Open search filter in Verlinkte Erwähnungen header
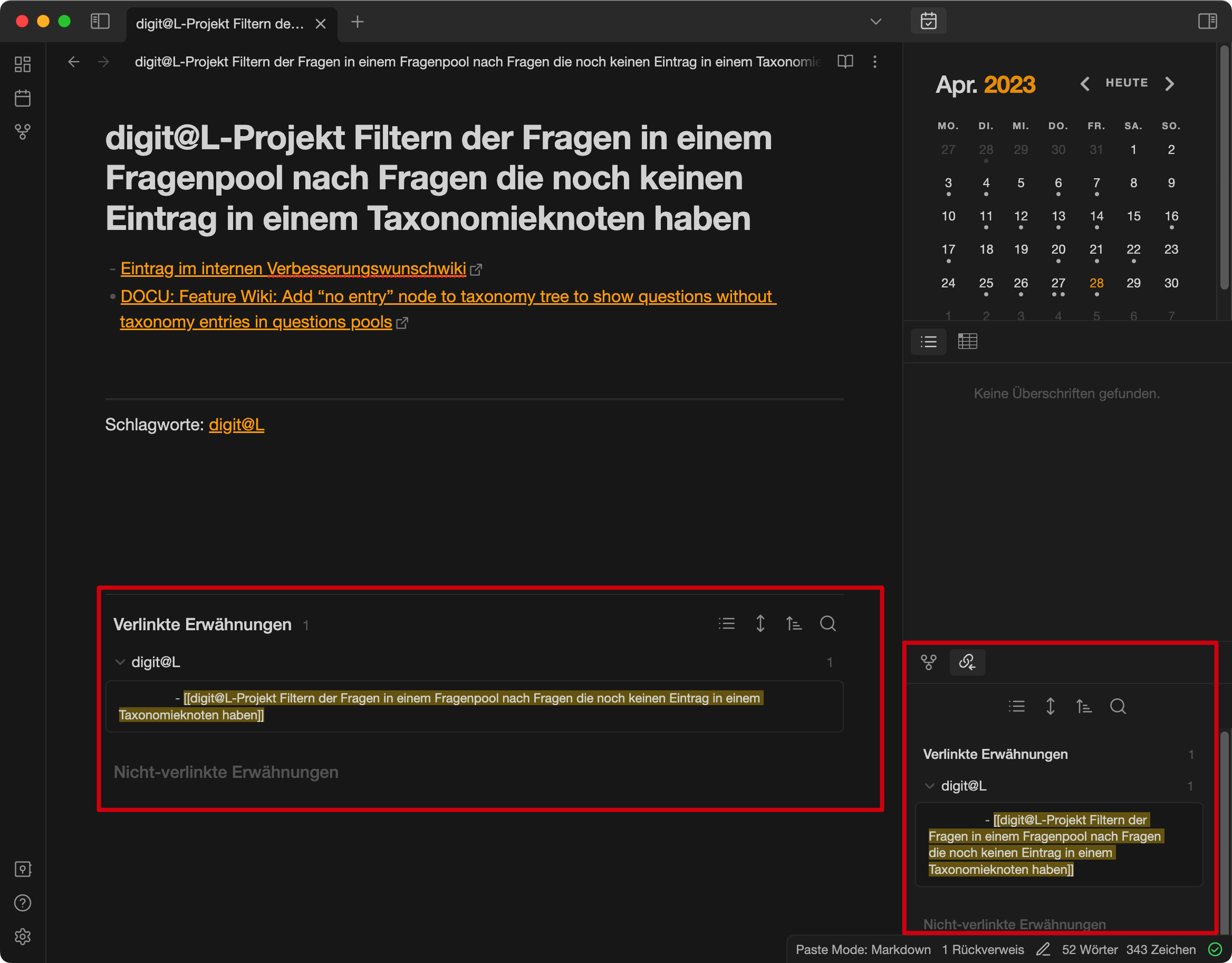1232x963 pixels. coord(827,624)
